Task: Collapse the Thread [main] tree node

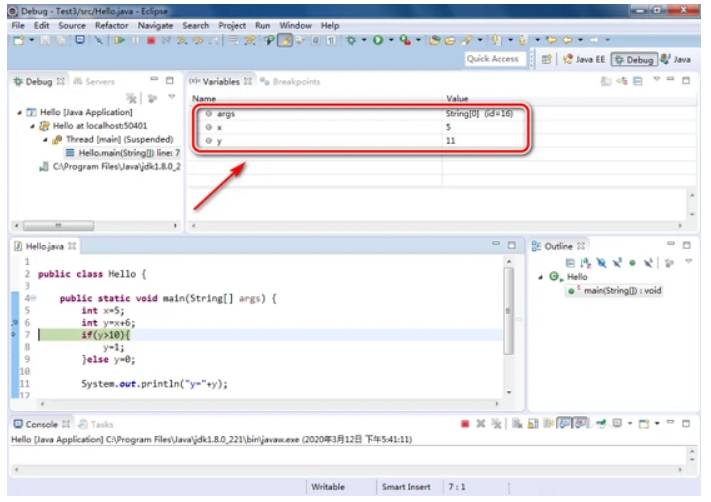Action: (45, 139)
